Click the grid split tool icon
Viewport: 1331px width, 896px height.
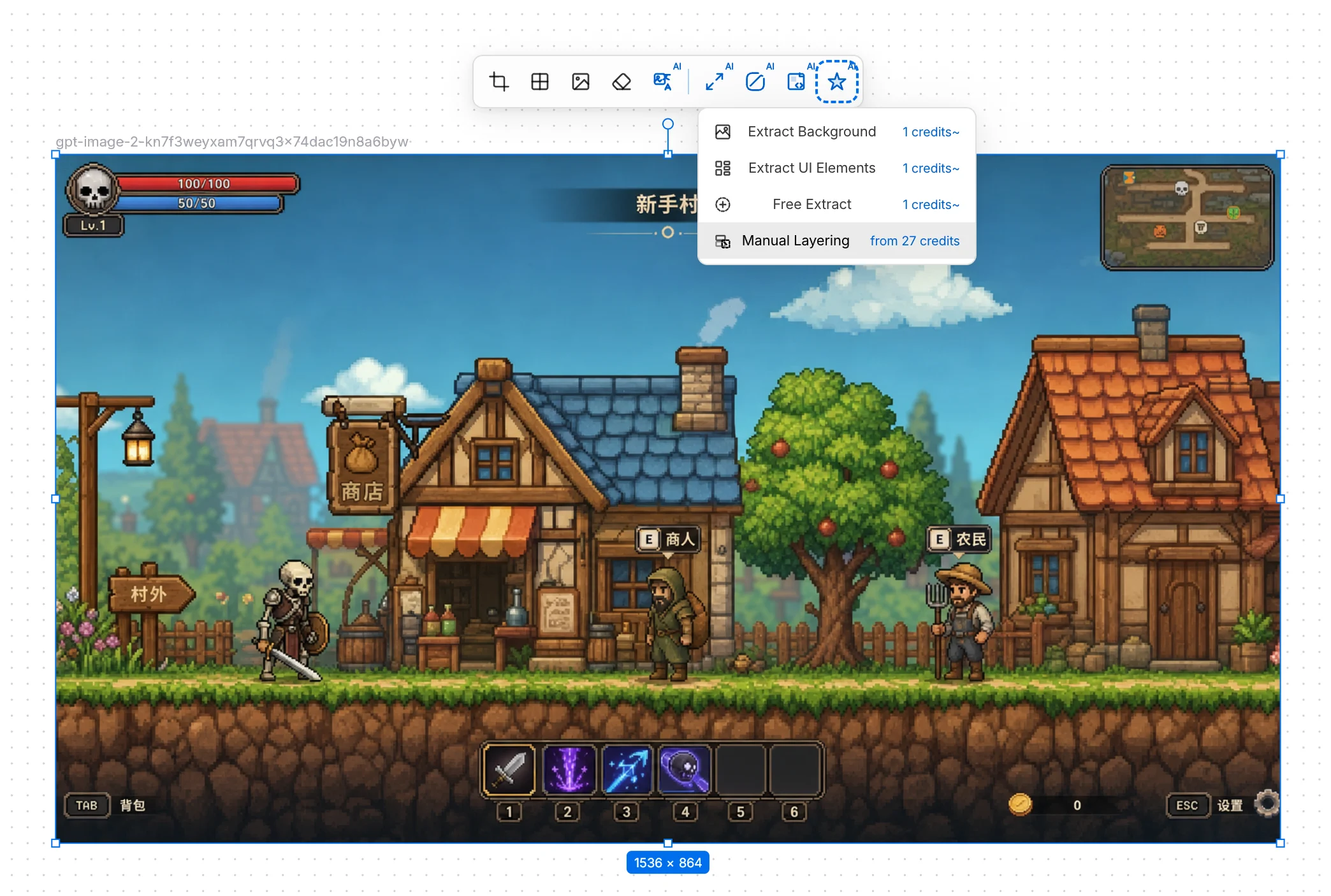pyautogui.click(x=540, y=82)
